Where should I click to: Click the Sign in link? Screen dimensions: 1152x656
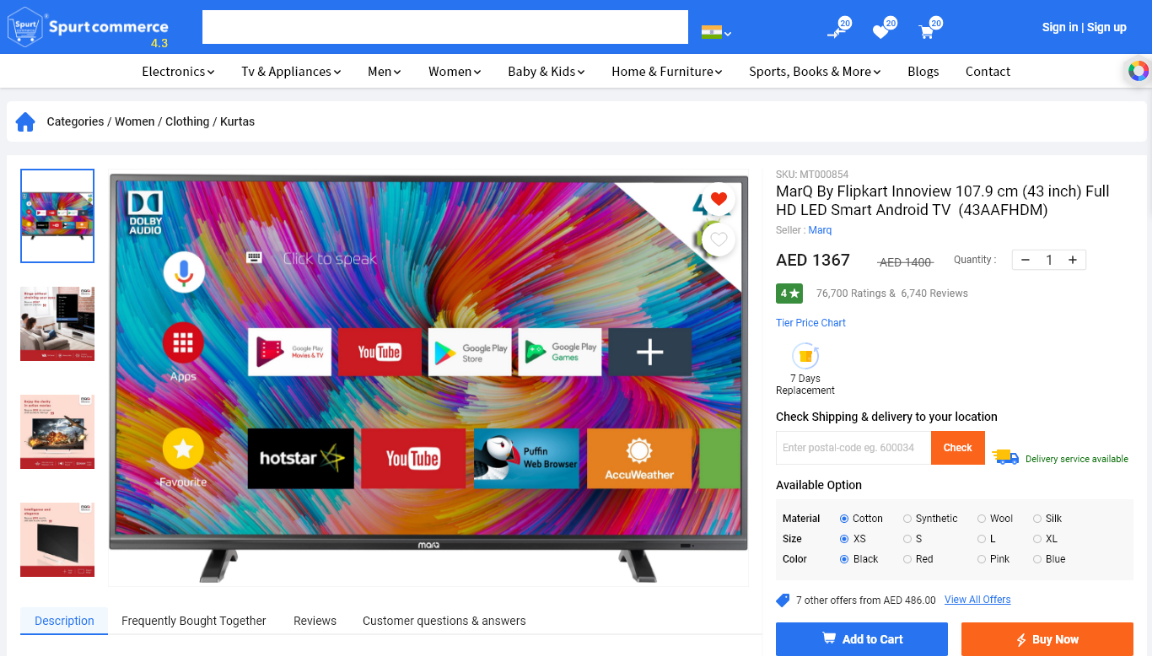[1059, 27]
